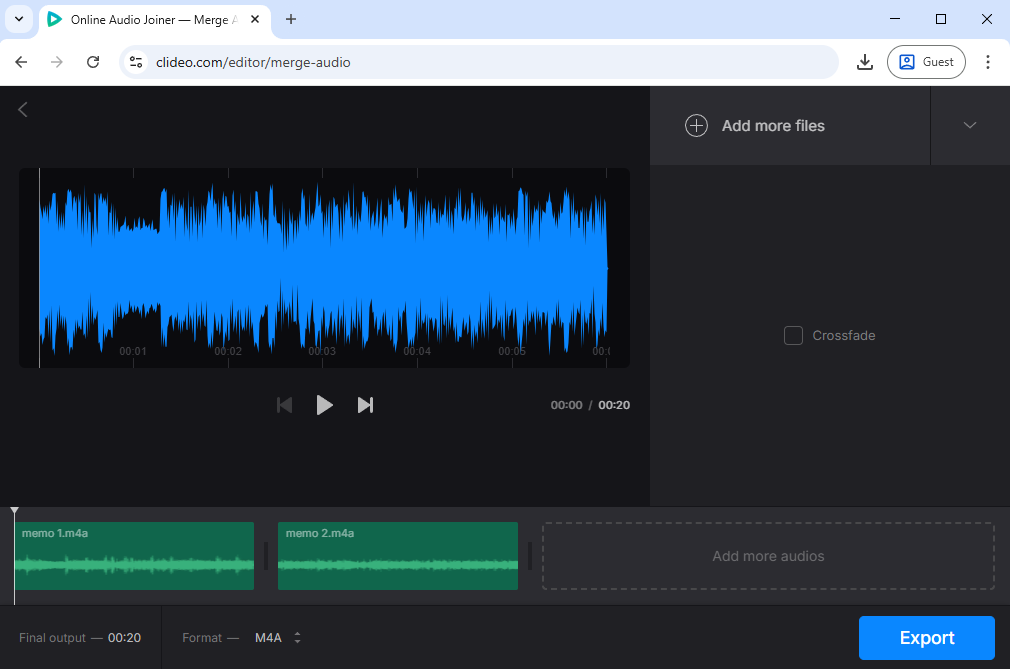The width and height of the screenshot is (1010, 669).
Task: Open Chrome's three-dot menu
Action: [987, 62]
